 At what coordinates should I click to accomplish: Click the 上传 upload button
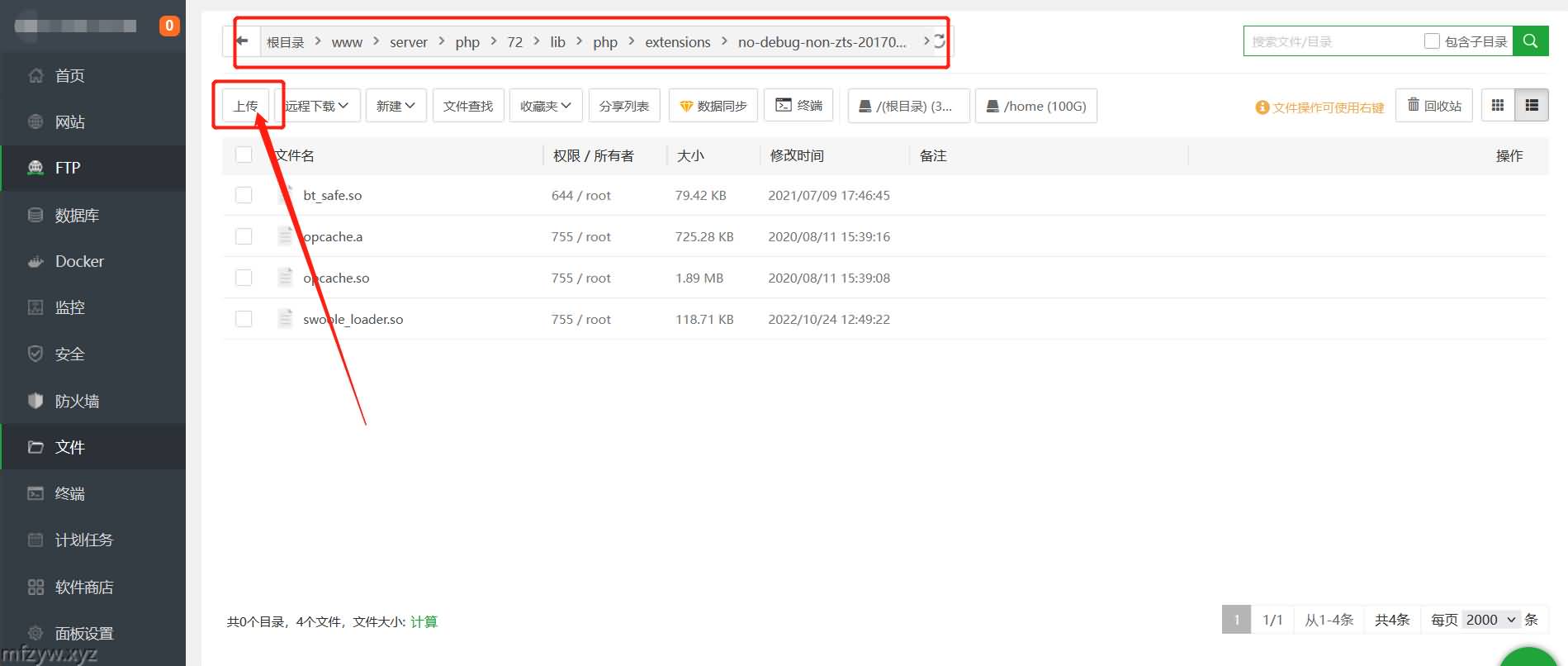(246, 106)
